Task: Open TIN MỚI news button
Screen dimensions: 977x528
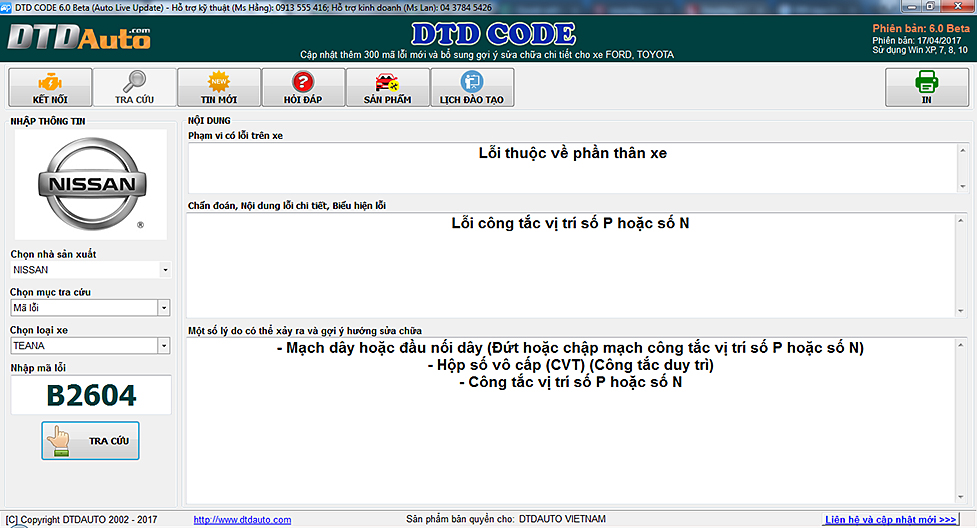Action: coord(219,87)
